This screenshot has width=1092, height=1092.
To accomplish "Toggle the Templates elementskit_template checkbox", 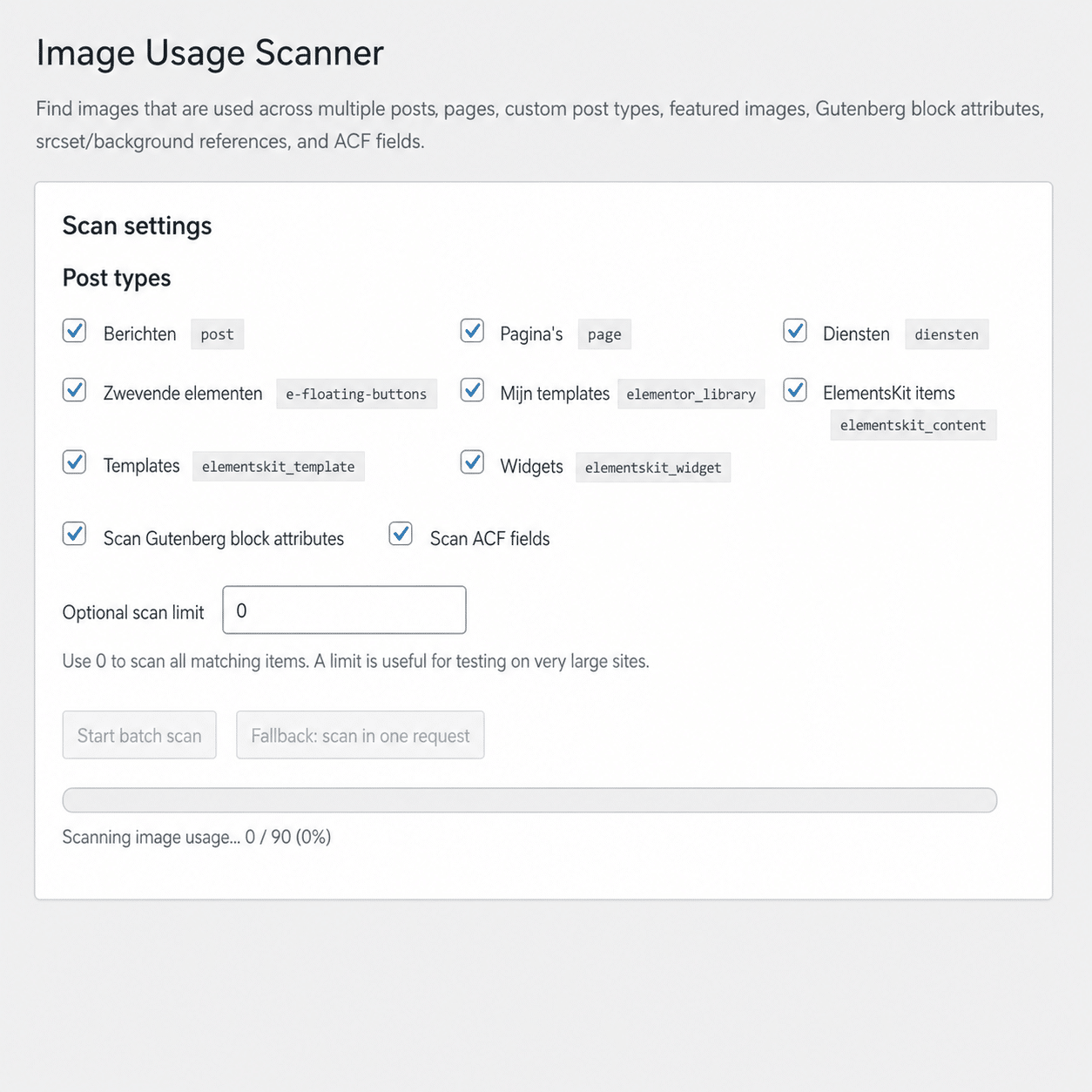I will point(75,462).
